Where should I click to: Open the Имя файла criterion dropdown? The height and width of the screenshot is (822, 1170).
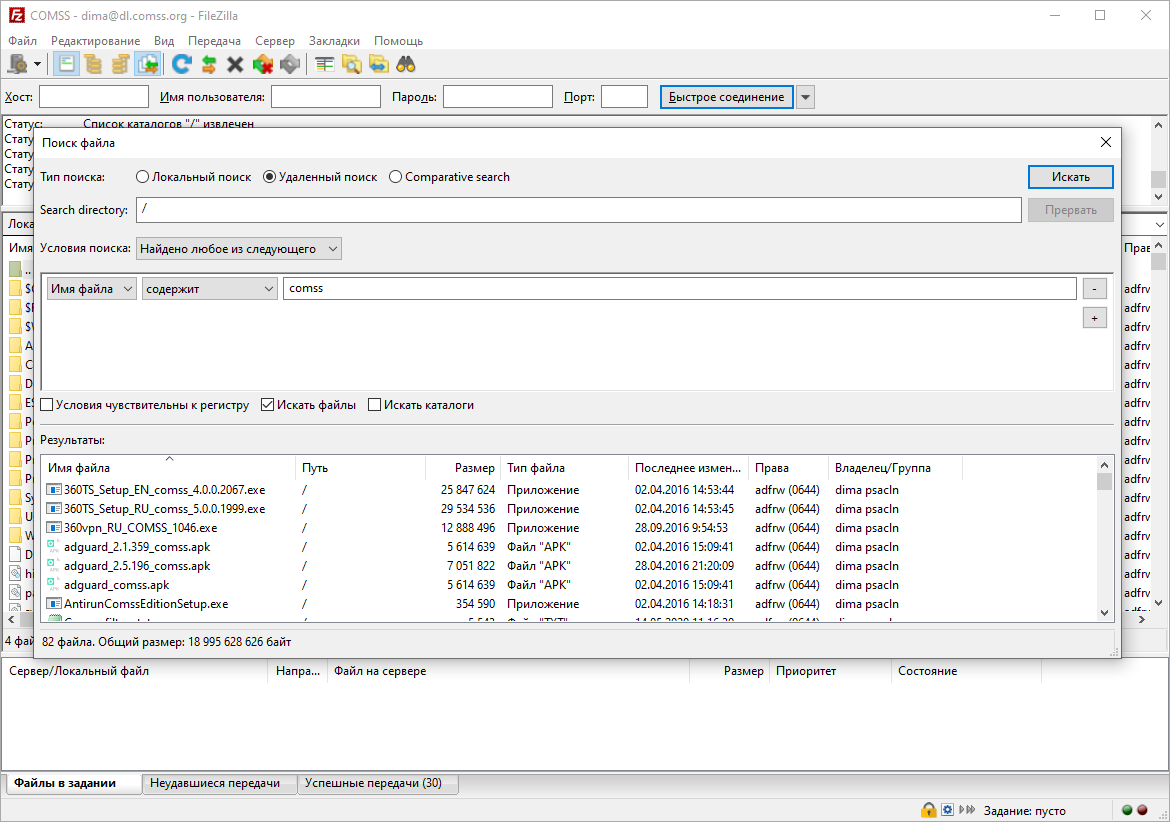92,289
